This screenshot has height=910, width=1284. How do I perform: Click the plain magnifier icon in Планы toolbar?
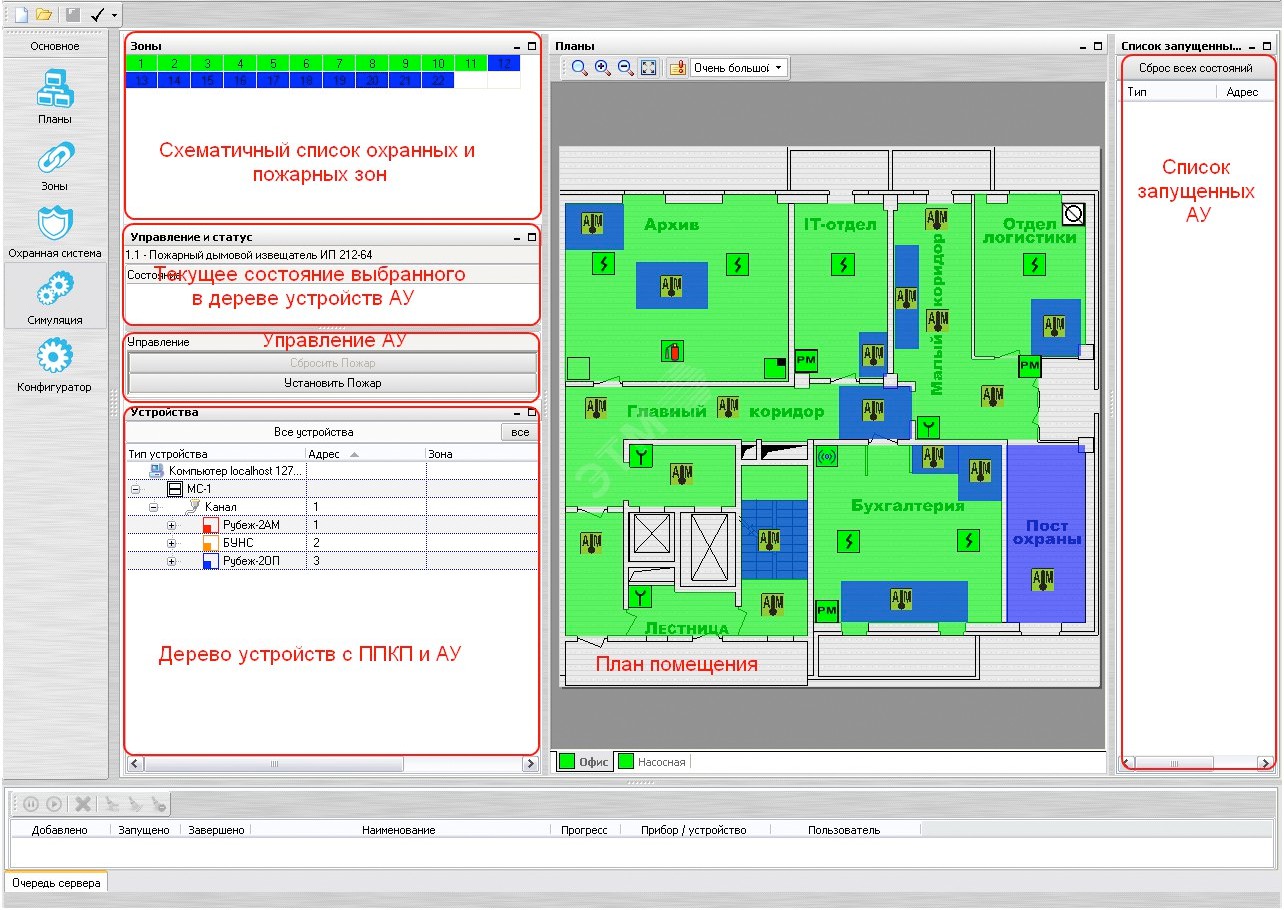point(579,68)
